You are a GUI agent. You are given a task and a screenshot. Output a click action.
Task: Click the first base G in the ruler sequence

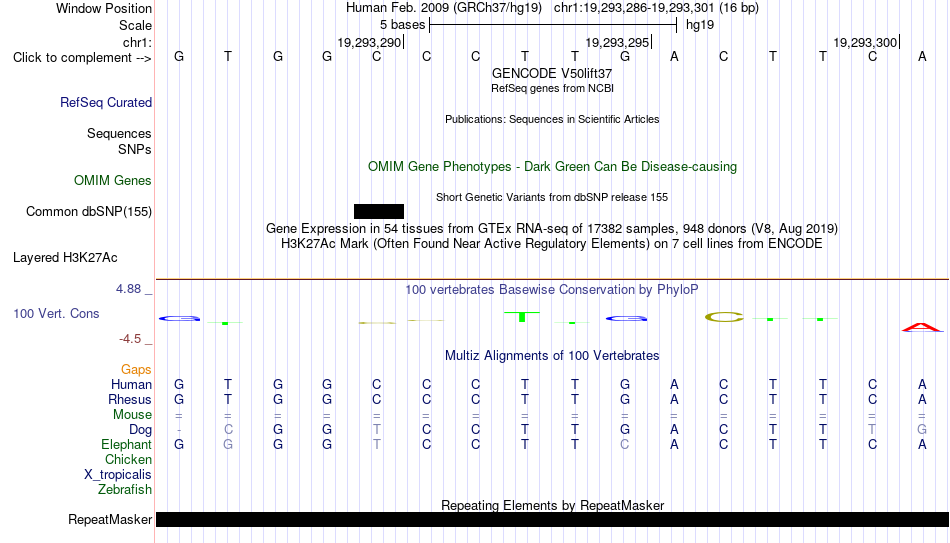click(x=179, y=57)
